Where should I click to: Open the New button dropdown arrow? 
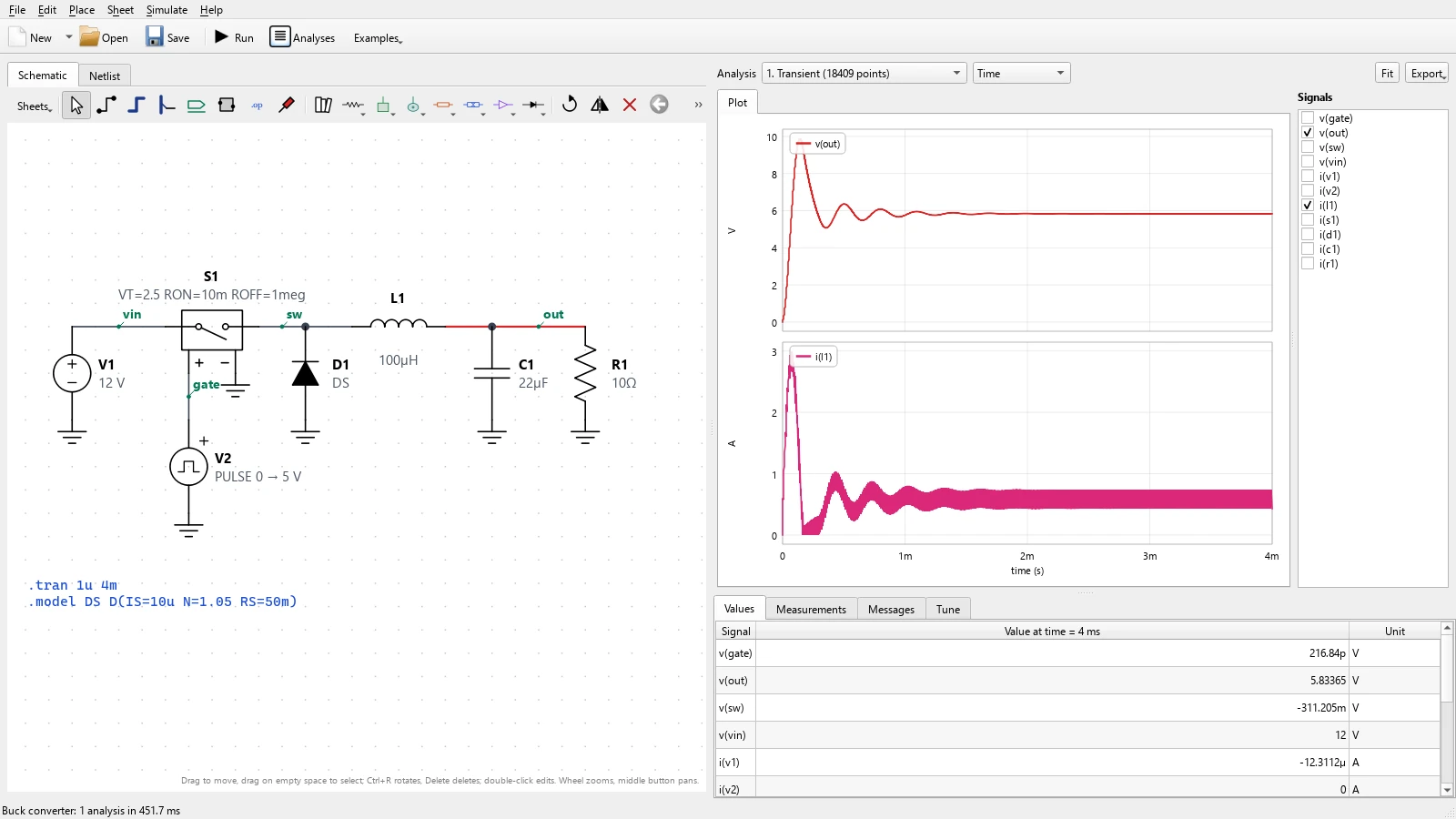pyautogui.click(x=68, y=37)
